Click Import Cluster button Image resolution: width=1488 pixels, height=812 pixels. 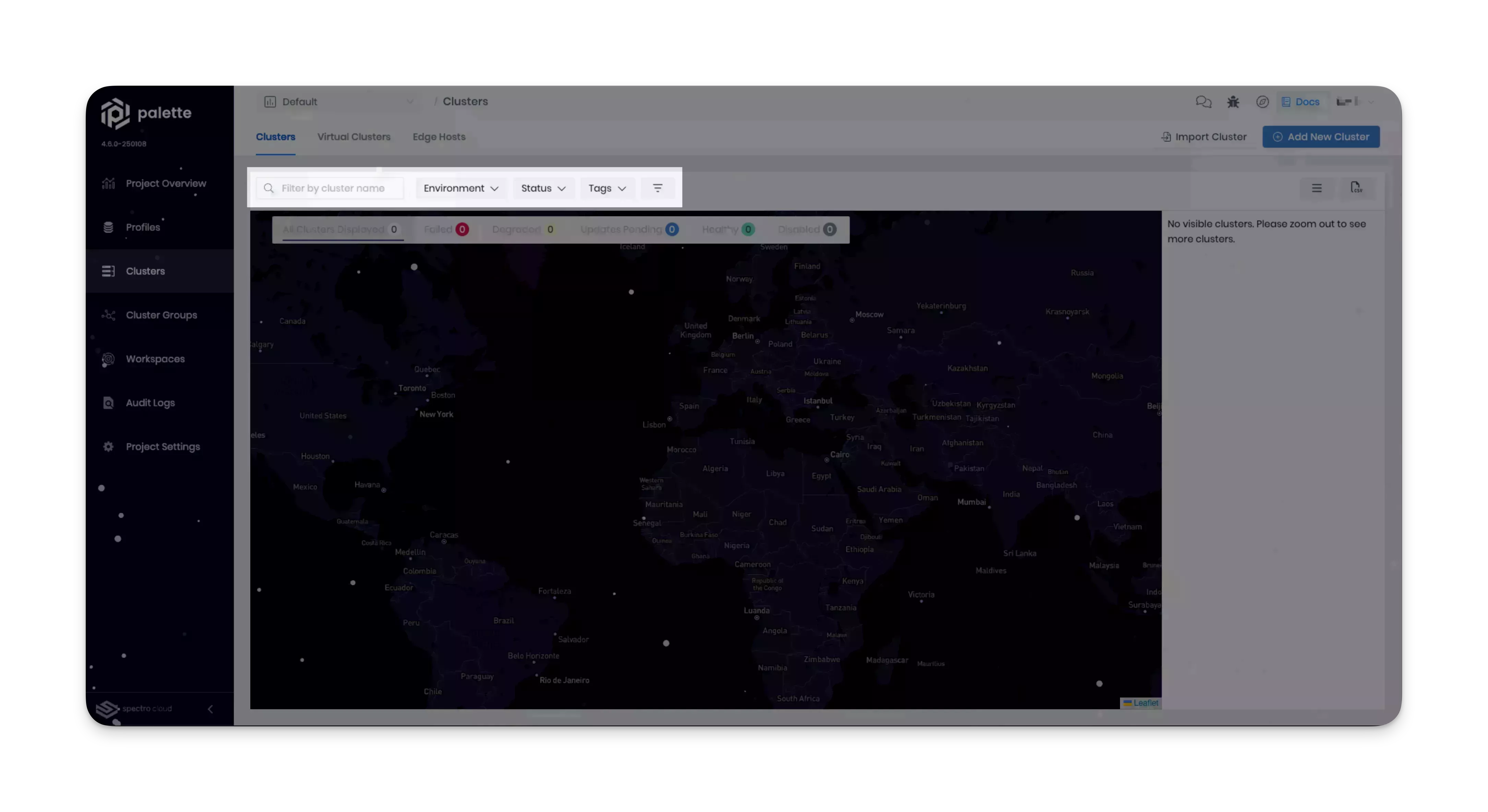click(1204, 136)
